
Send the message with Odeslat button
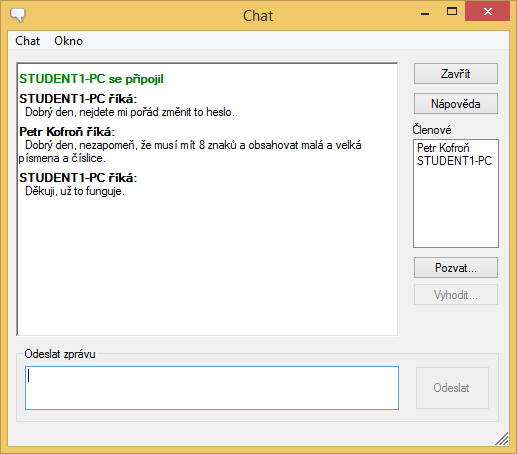452,388
